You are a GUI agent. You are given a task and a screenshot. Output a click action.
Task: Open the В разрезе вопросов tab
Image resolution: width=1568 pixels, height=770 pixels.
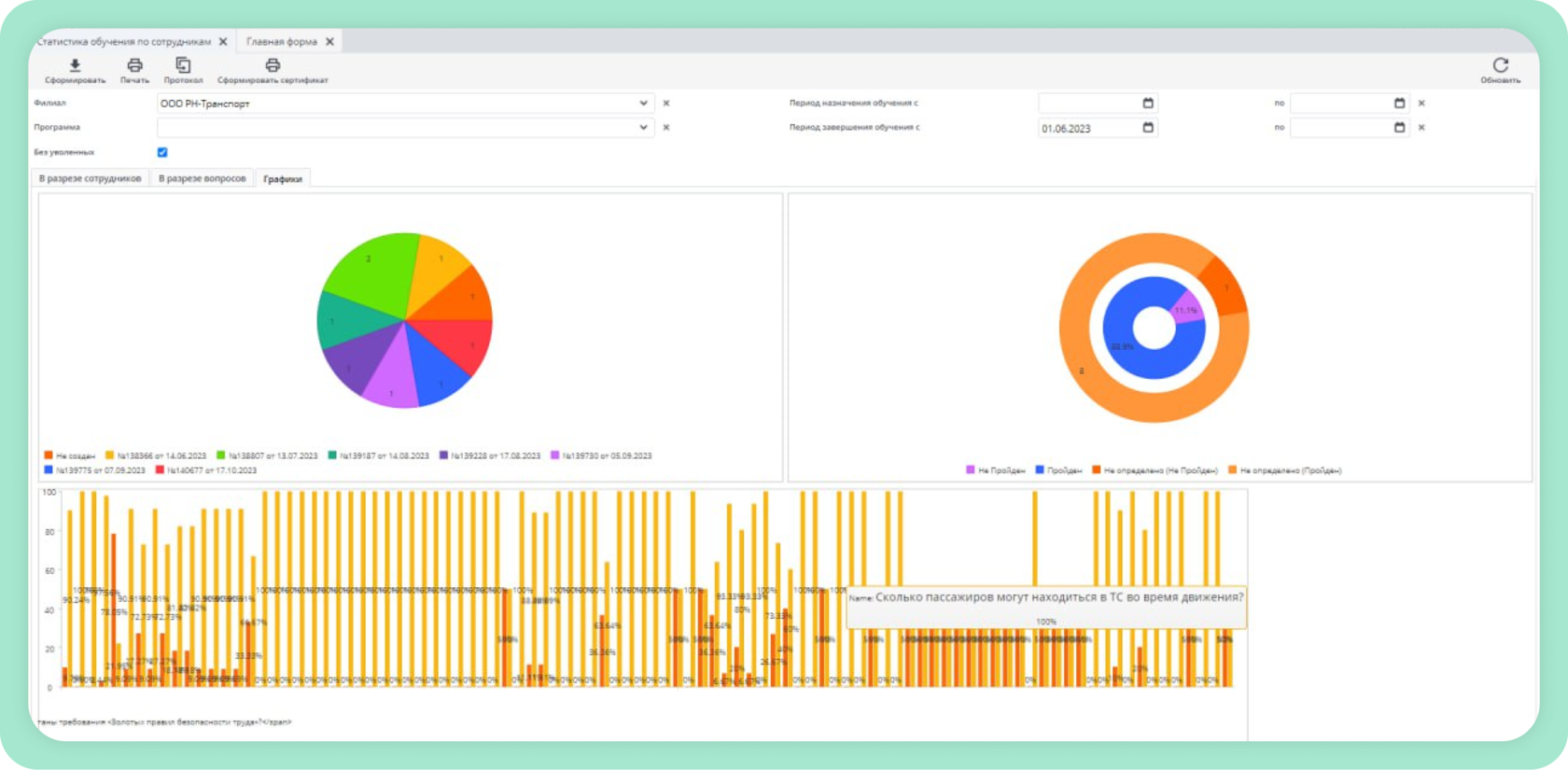pyautogui.click(x=202, y=178)
